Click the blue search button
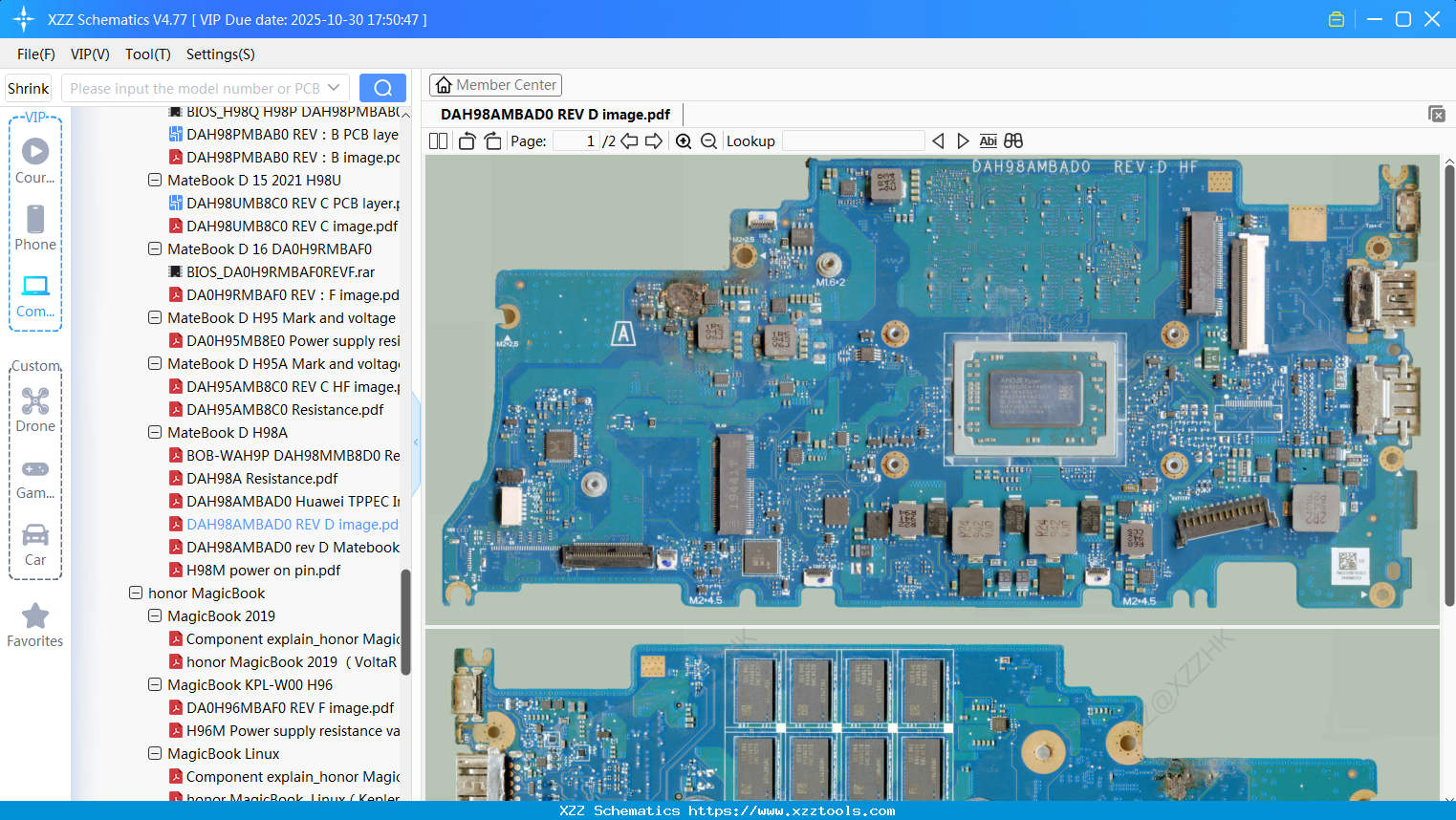1456x820 pixels. coord(382,88)
